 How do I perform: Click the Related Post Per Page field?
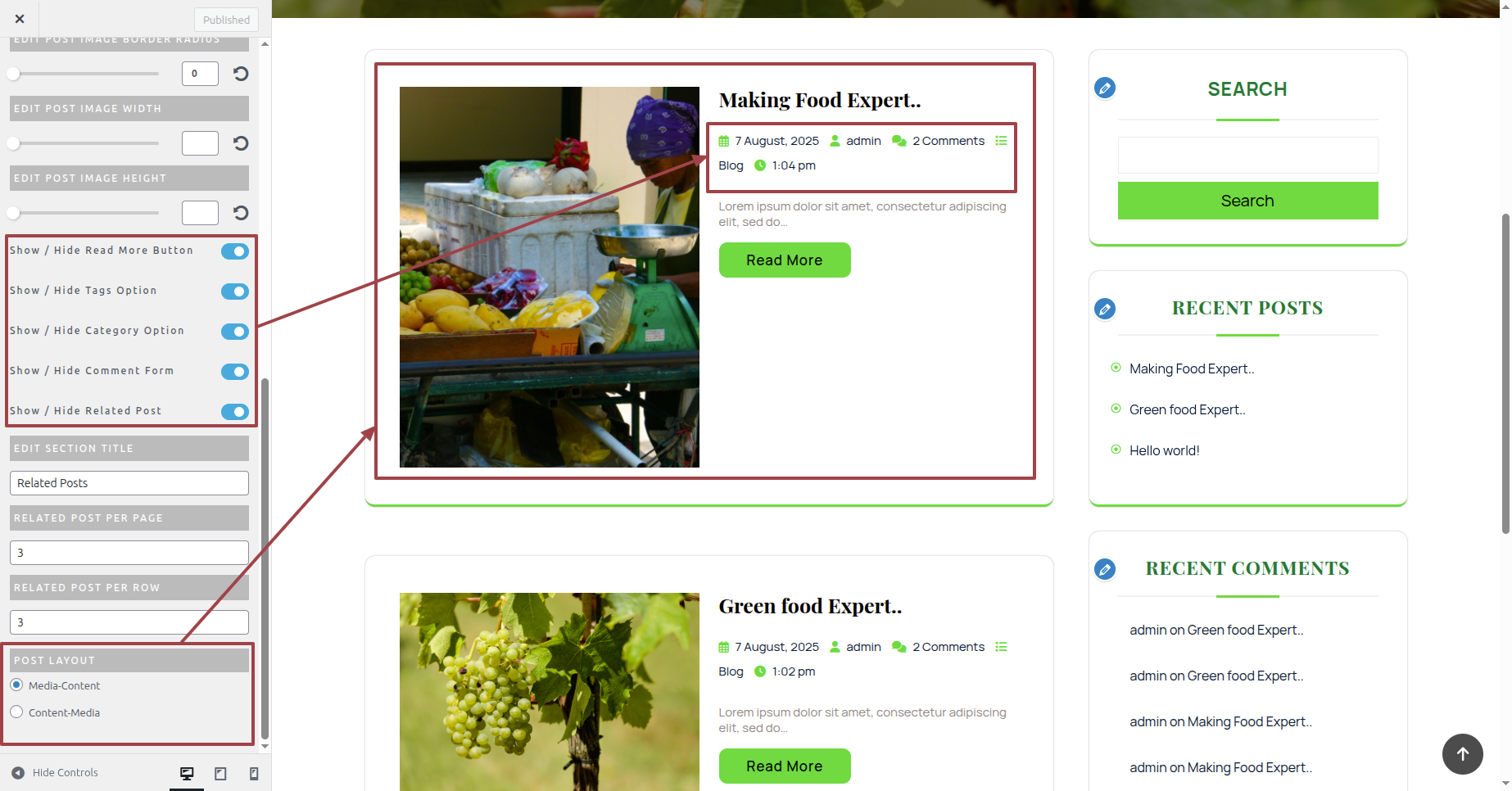[129, 553]
